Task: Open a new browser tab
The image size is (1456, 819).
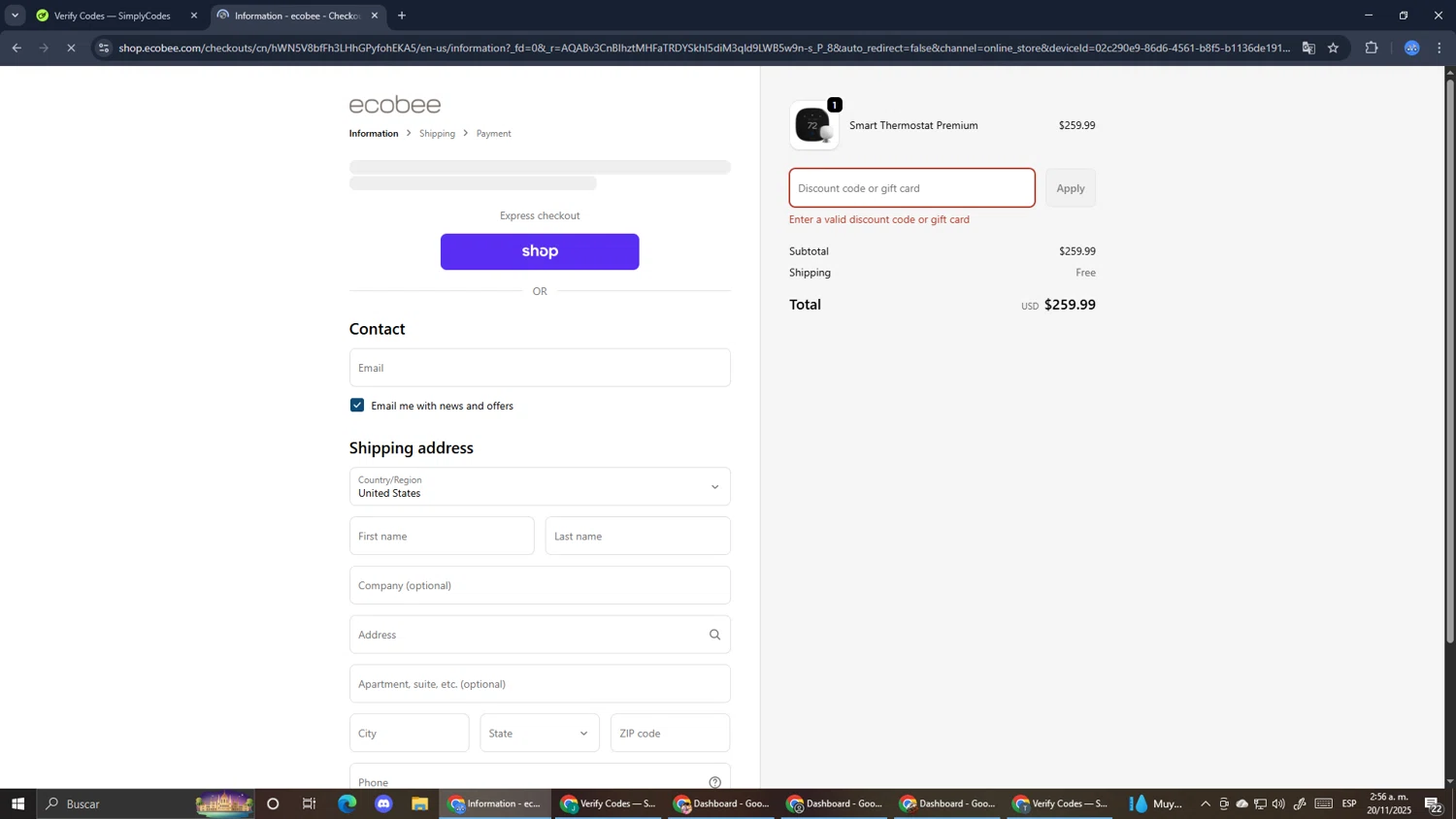Action: click(402, 16)
